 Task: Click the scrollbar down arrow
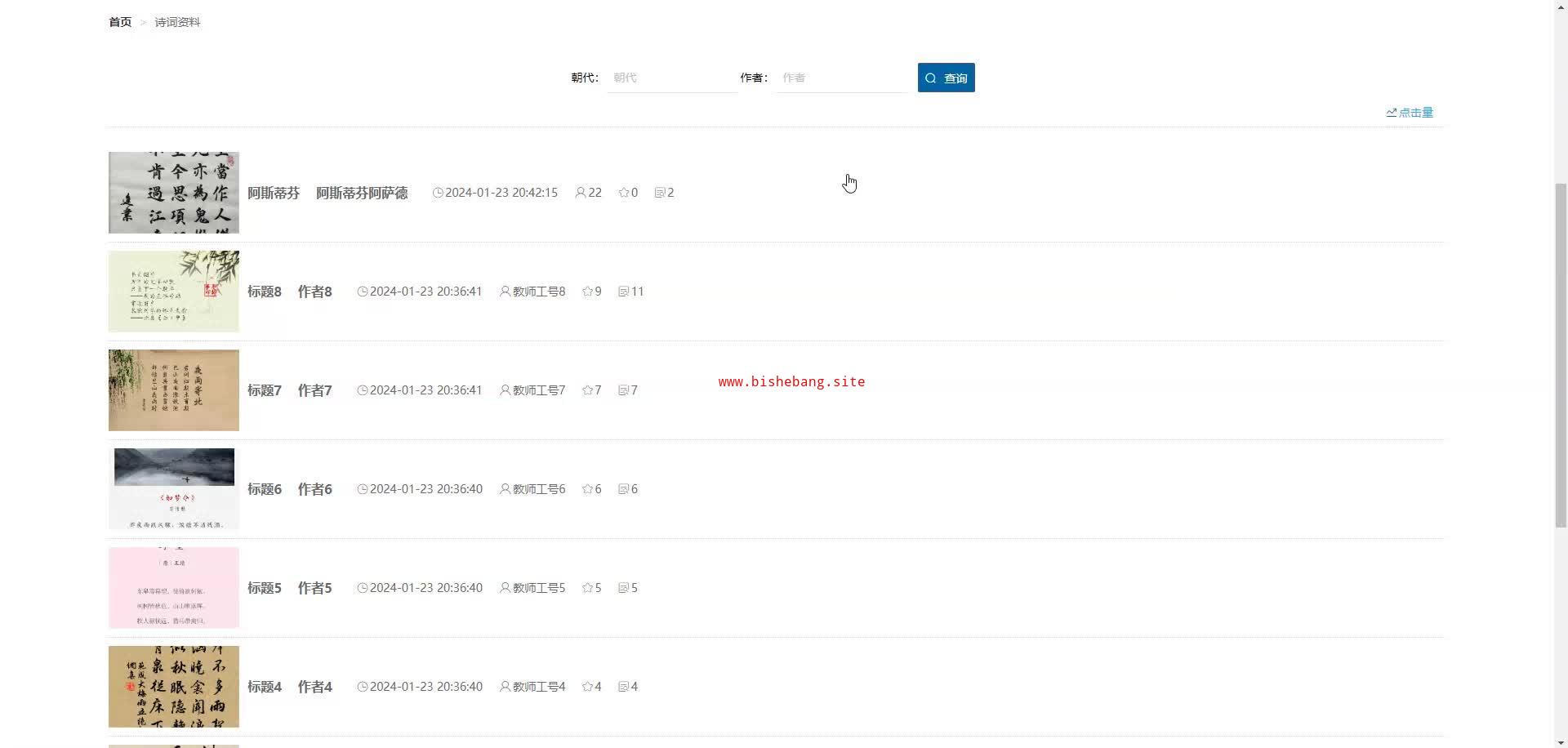(1561, 742)
